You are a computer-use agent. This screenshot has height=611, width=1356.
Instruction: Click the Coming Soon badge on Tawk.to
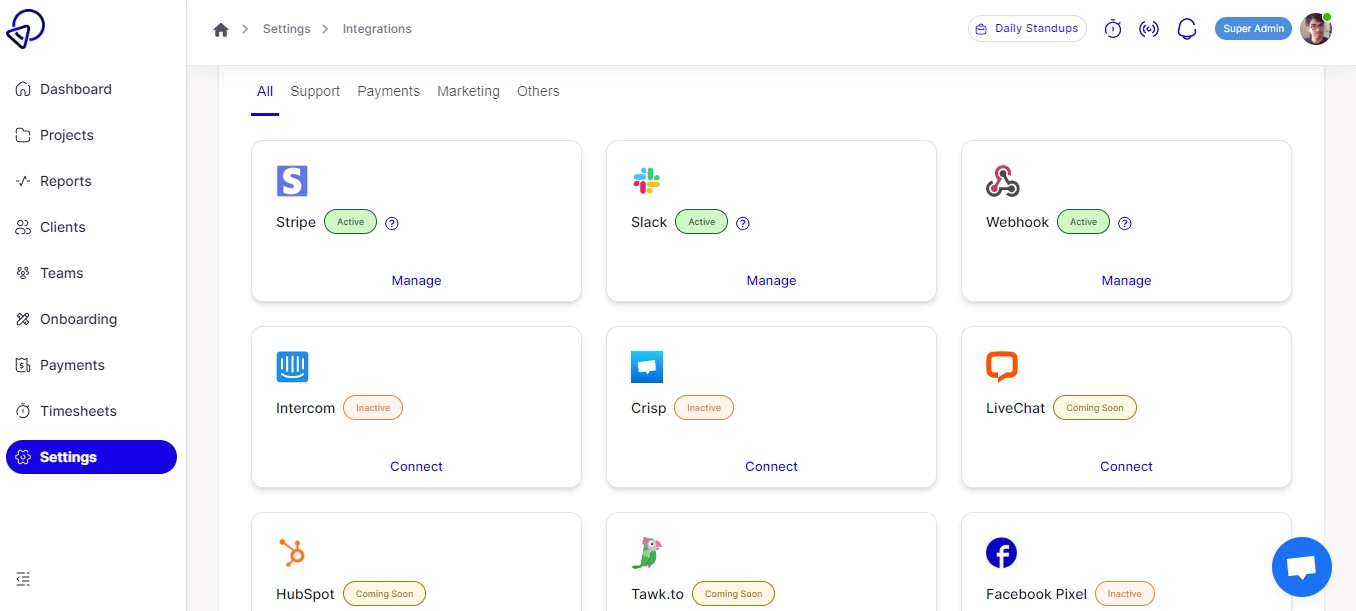(734, 594)
